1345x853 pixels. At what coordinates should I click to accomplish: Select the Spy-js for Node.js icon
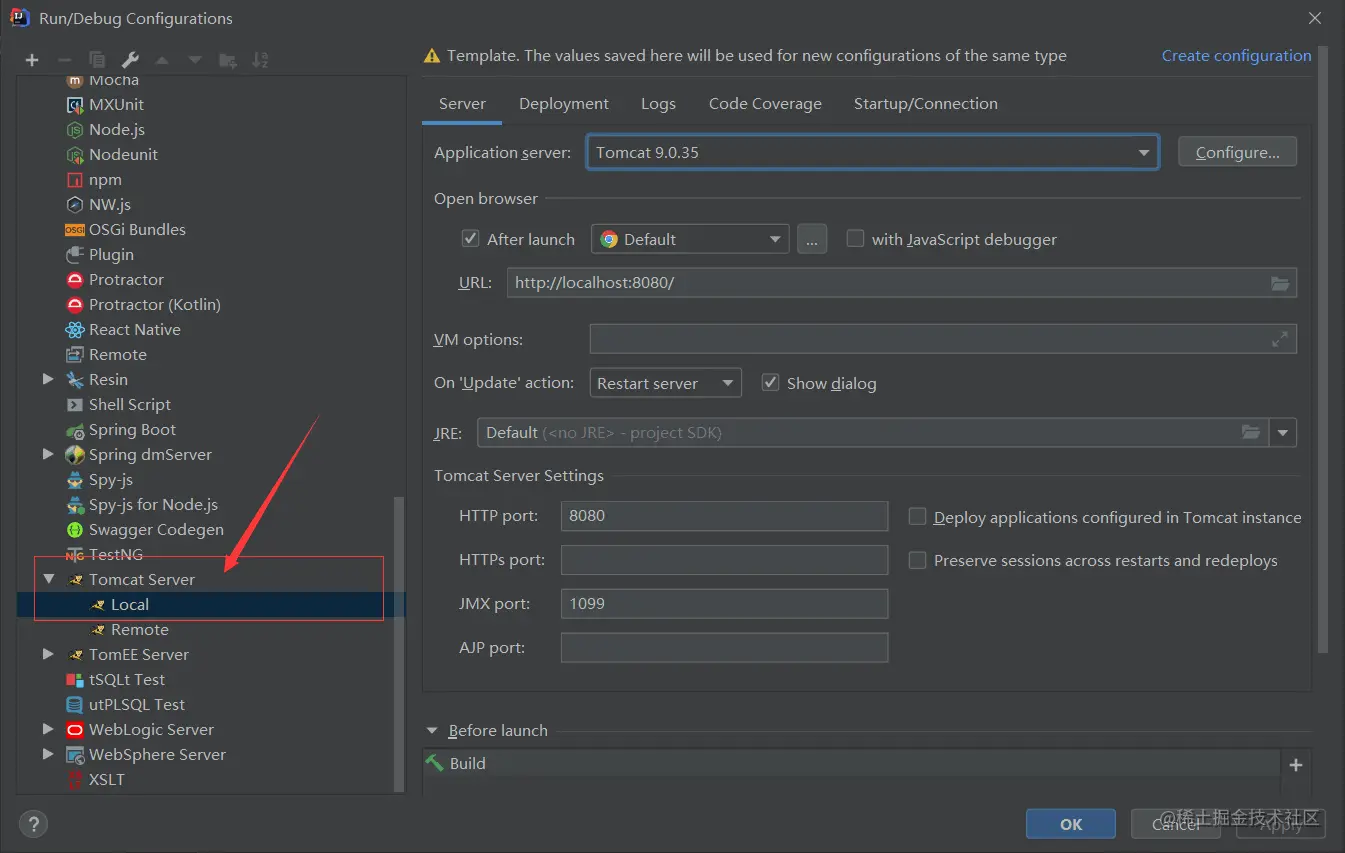[74, 505]
